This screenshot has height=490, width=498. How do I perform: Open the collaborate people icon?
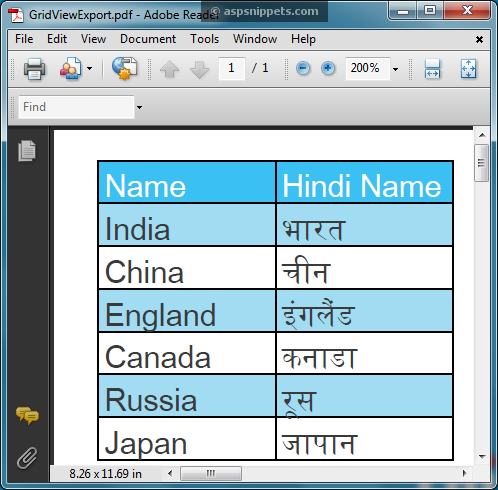71,68
